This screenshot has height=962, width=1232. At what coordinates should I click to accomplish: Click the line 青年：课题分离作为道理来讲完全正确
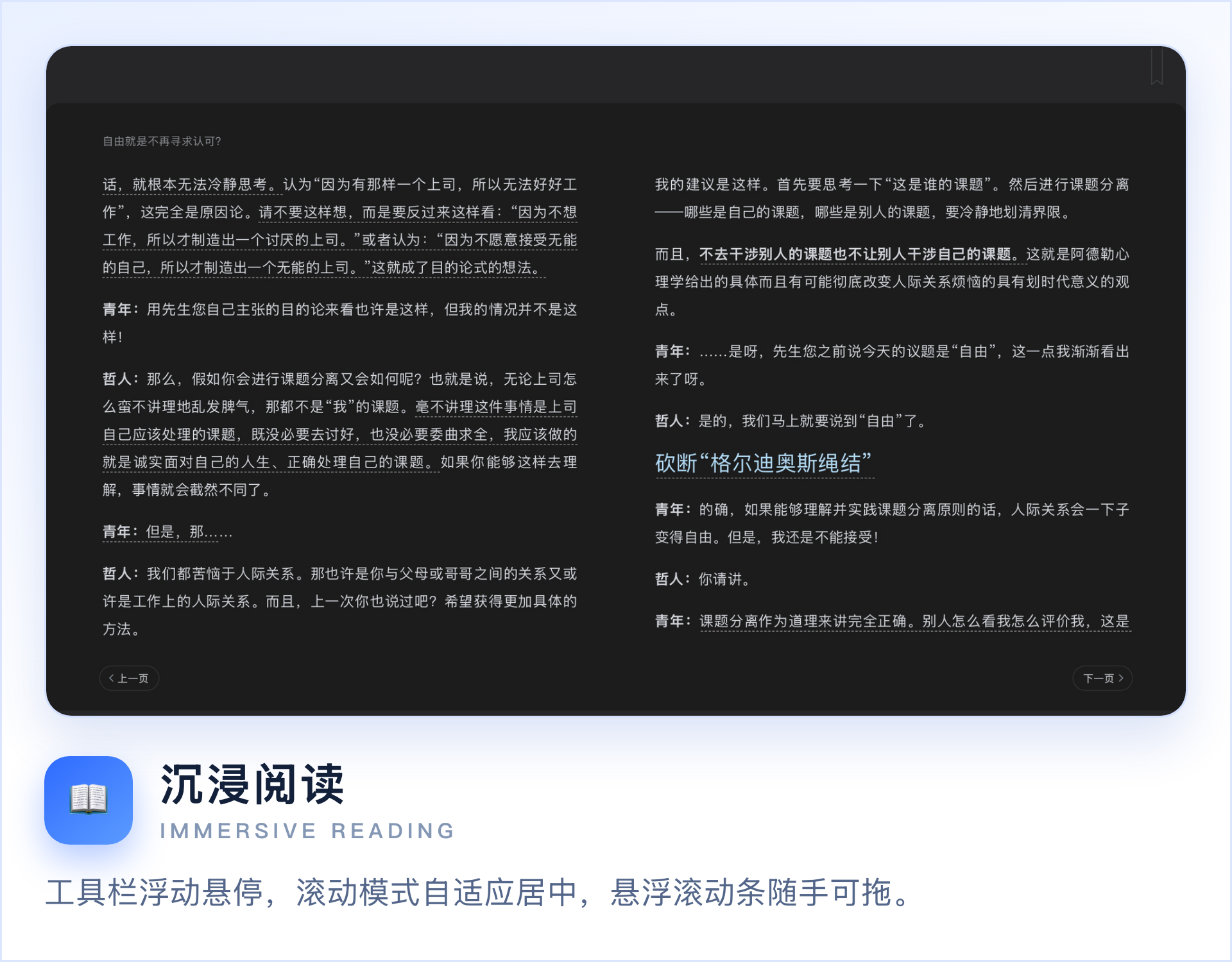click(x=892, y=621)
